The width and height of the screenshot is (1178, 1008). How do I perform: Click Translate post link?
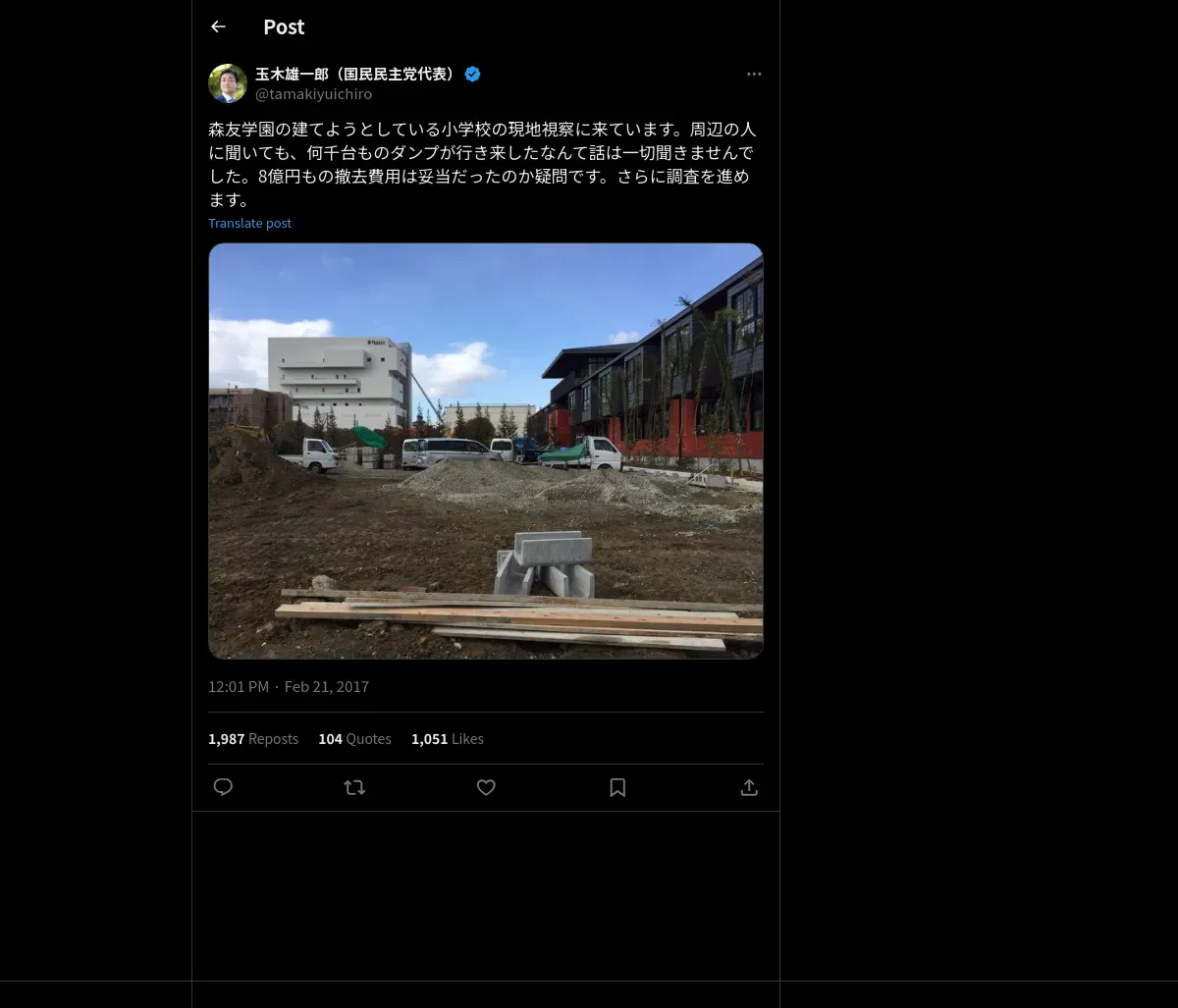249,223
